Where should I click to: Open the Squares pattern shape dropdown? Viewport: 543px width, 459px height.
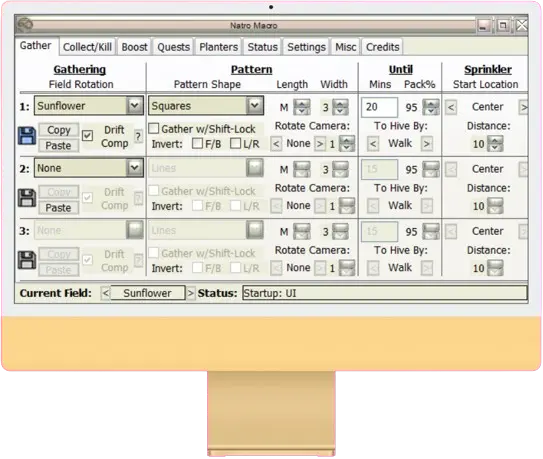click(206, 106)
